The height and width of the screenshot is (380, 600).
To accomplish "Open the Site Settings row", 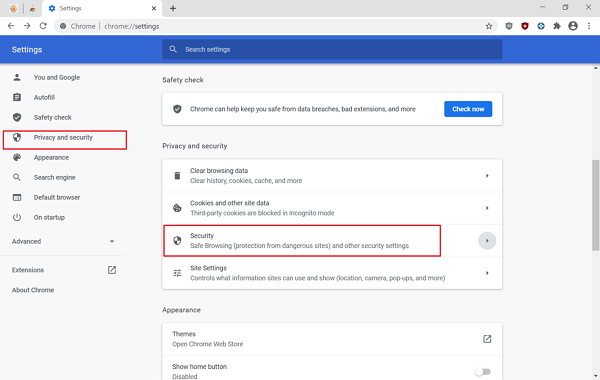I will tap(332, 273).
